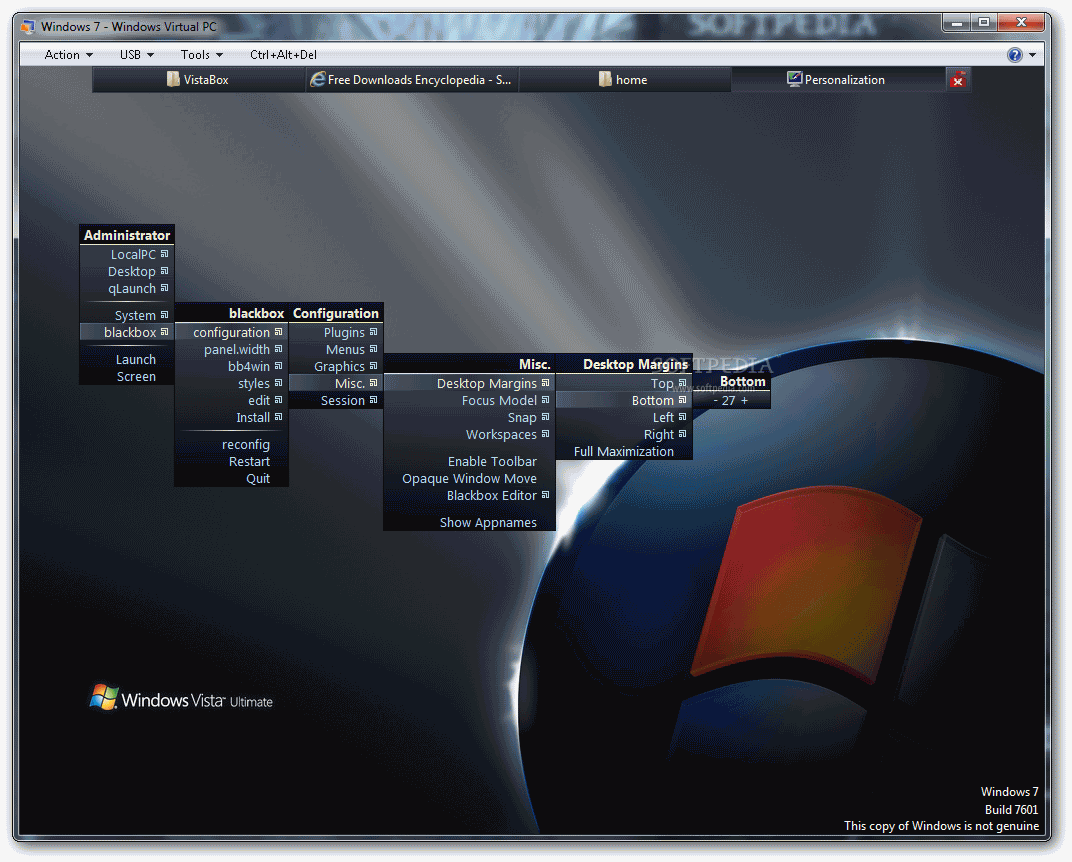Screen dimensions: 1072x862
Task: Open the Plugins submenu in Configuration
Action: coord(336,332)
